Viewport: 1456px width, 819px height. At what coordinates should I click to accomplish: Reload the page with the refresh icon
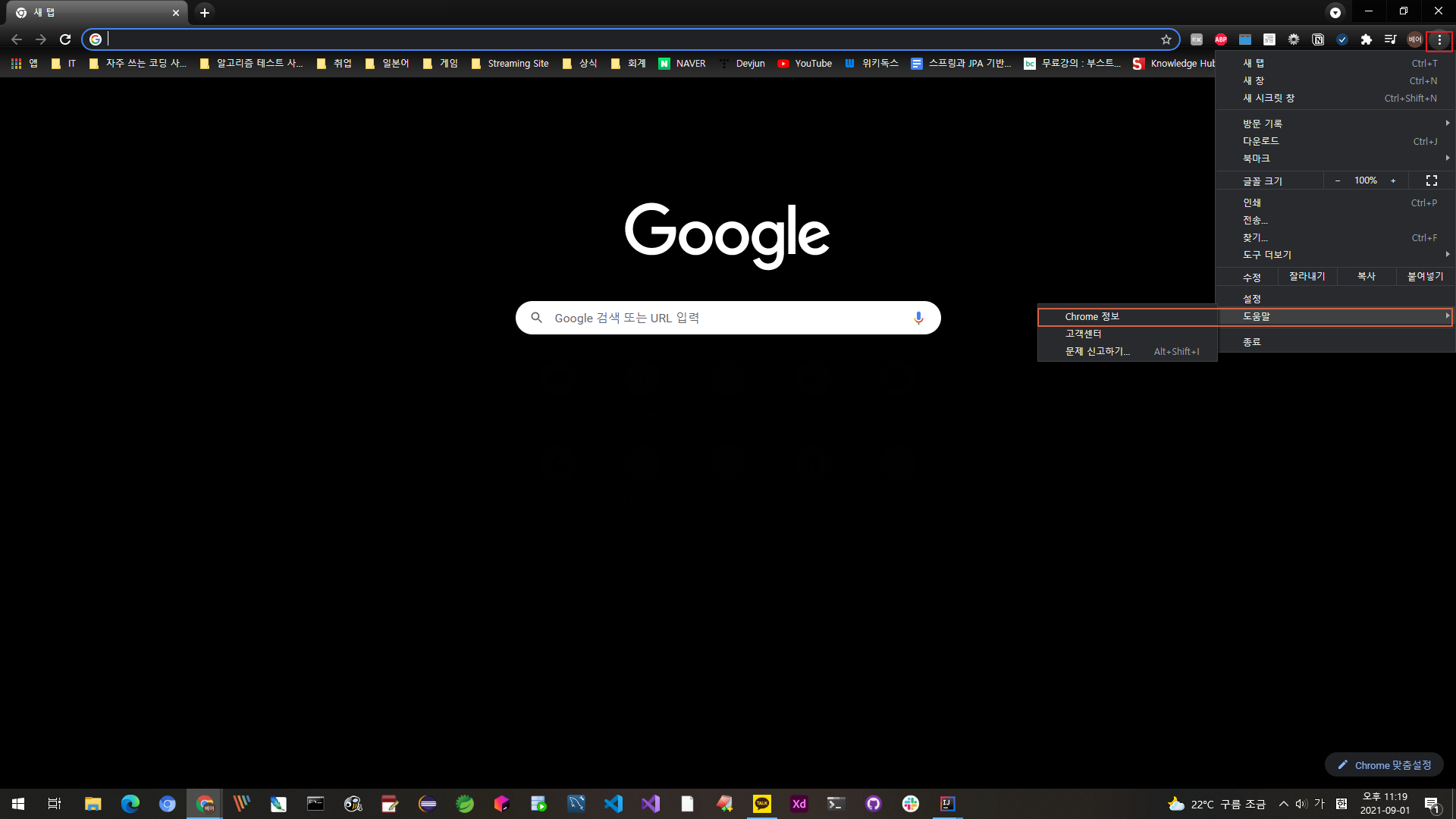point(65,39)
